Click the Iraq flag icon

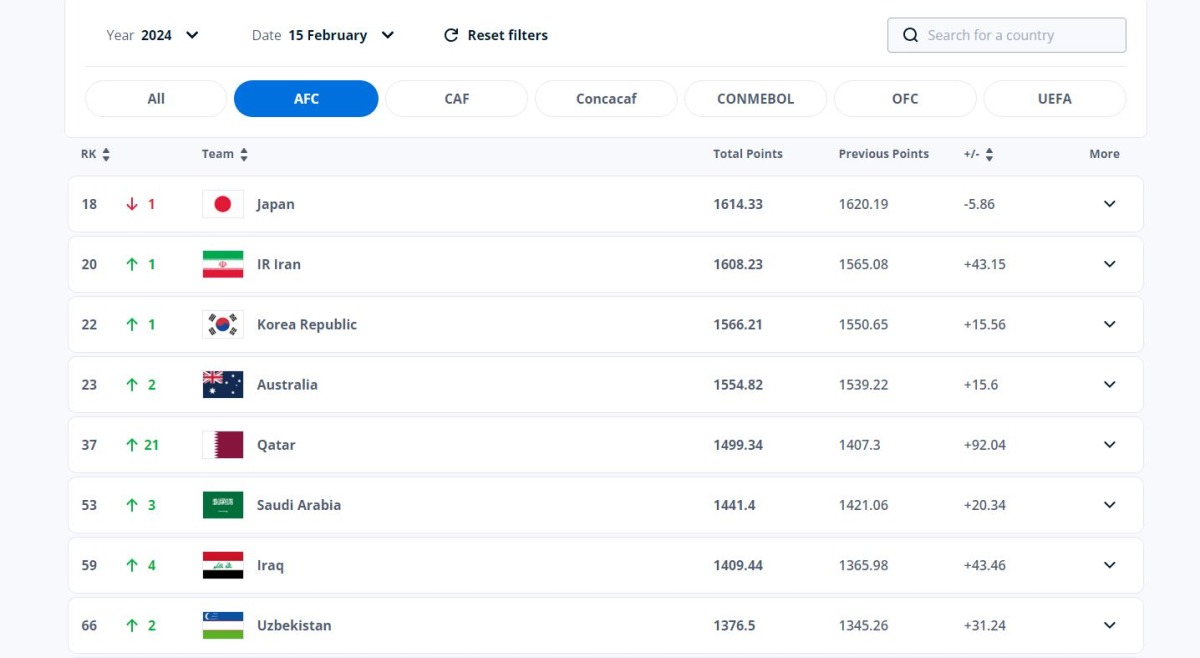[x=222, y=565]
